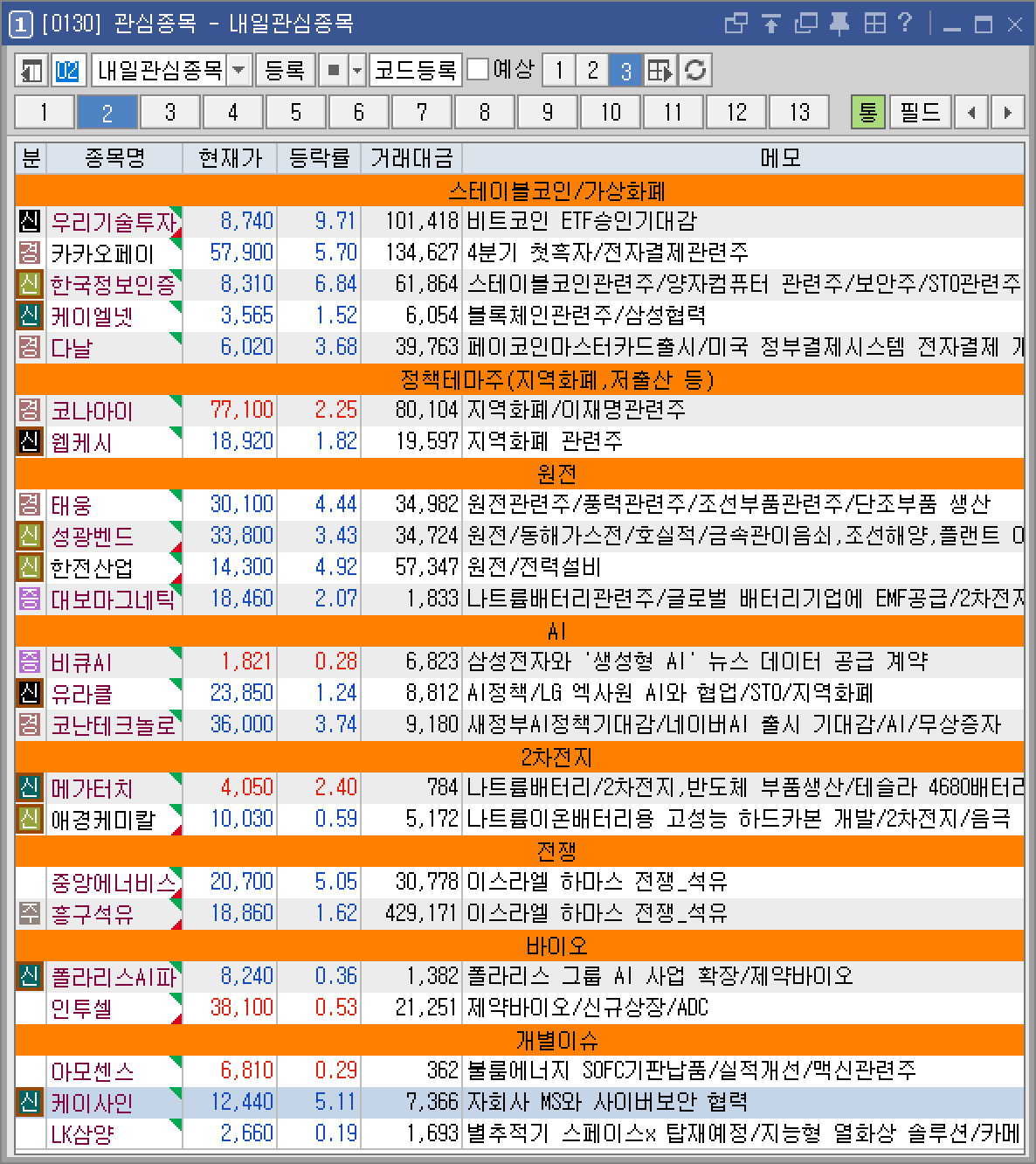The image size is (1036, 1164).
Task: Switch to group tab 7
Action: (422, 112)
